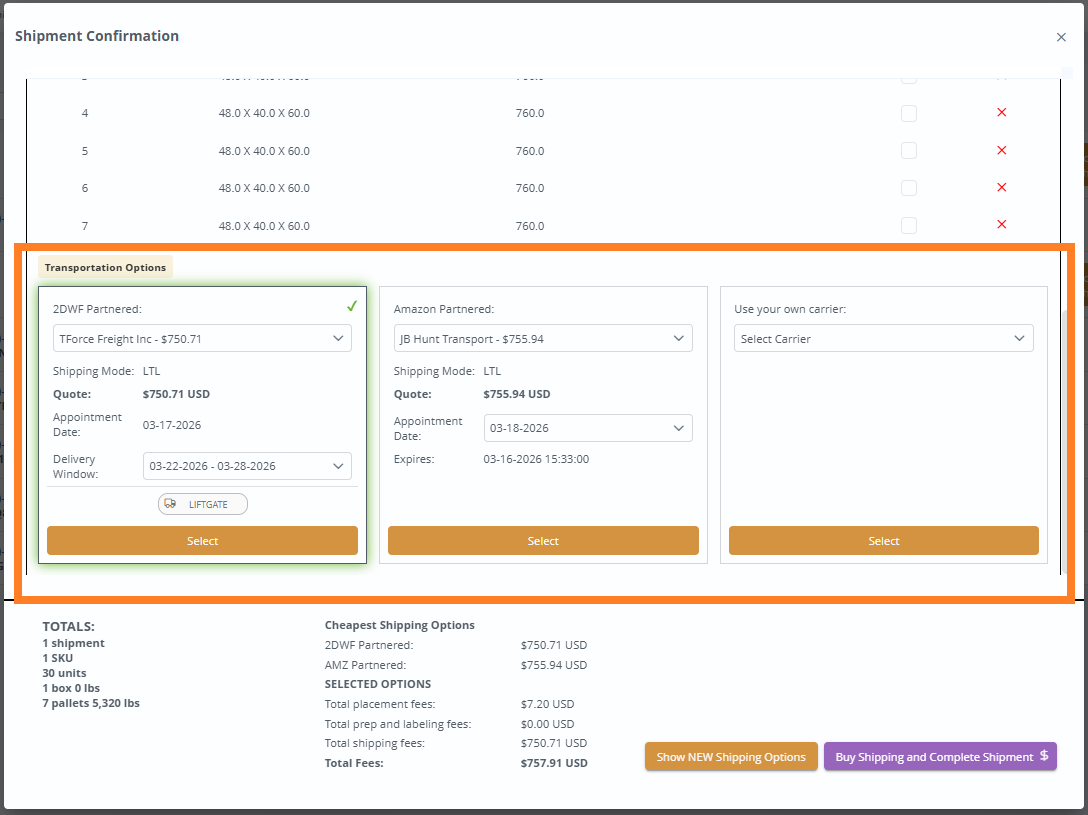Enable the checkbox on pallet row 7
The height and width of the screenshot is (815, 1088).
click(x=908, y=226)
